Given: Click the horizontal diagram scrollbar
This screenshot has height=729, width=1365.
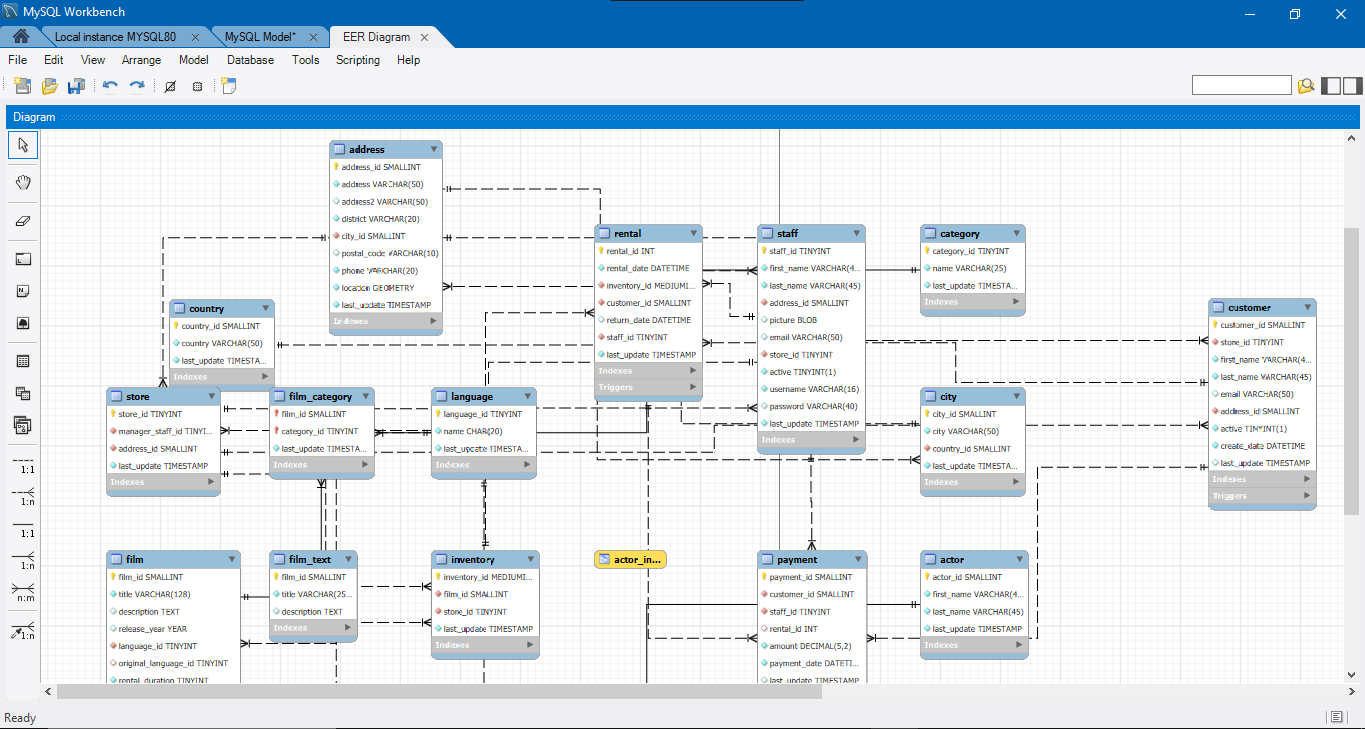Looking at the screenshot, I should click(x=439, y=691).
